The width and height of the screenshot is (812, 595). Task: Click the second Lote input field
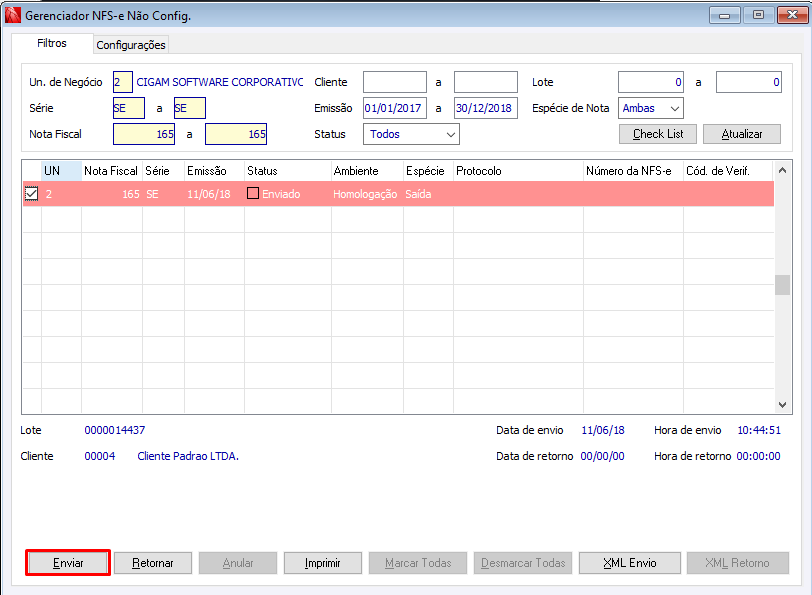(x=749, y=82)
